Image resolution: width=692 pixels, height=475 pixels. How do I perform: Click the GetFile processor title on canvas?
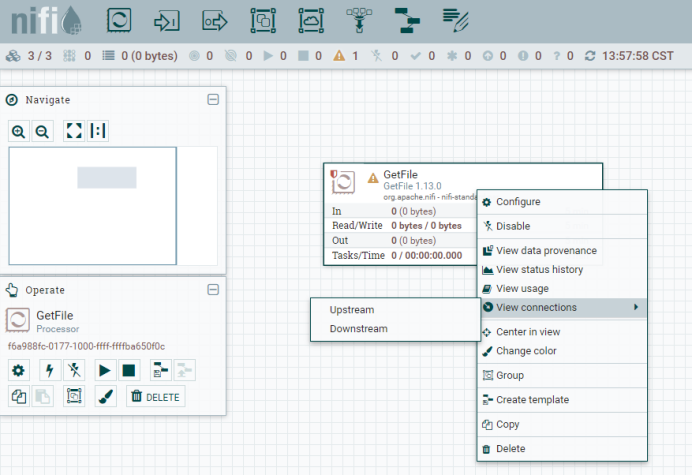pyautogui.click(x=400, y=174)
